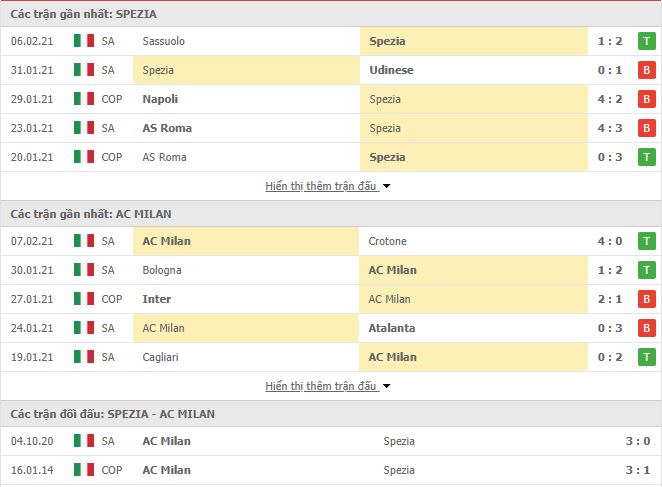Click green T badge for Cagliari-AC Milan
This screenshot has height=487, width=662.
[646, 357]
